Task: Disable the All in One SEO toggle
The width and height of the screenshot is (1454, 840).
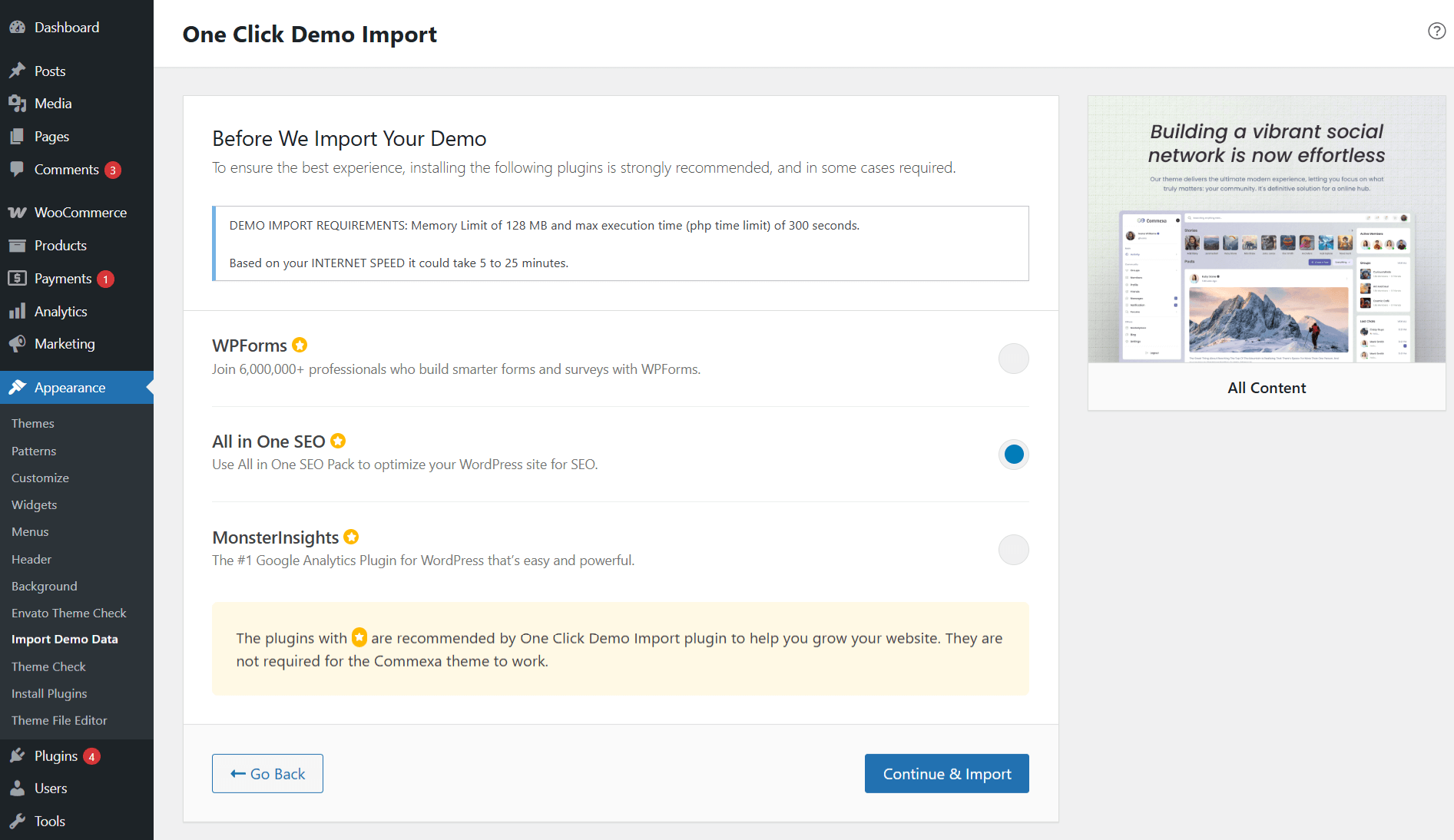Action: [x=1013, y=454]
